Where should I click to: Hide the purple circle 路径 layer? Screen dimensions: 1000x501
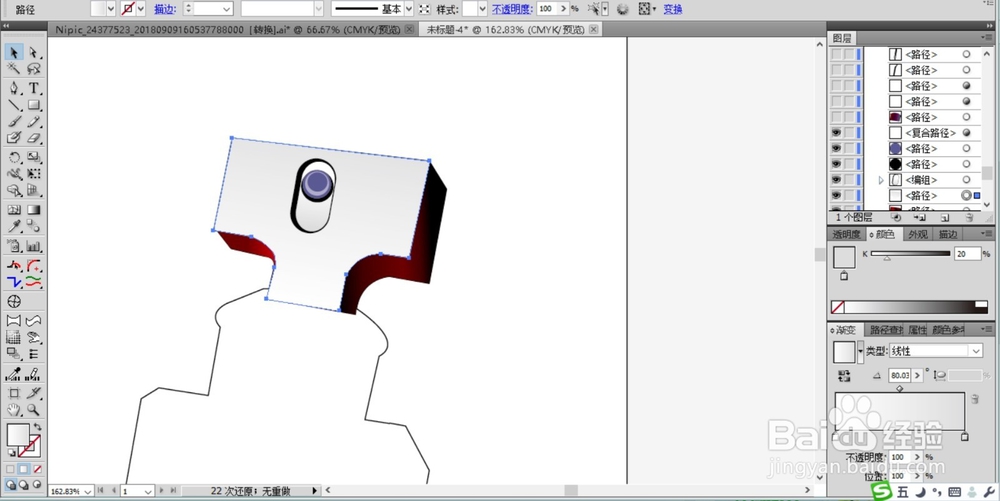pos(836,149)
